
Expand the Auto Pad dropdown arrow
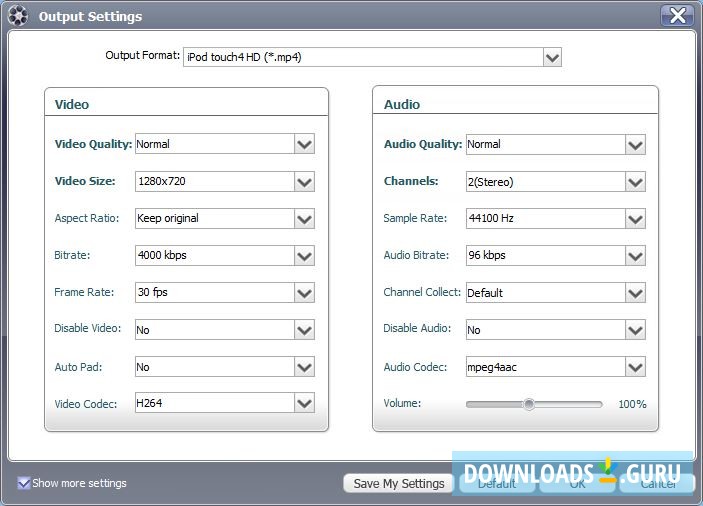[x=304, y=367]
